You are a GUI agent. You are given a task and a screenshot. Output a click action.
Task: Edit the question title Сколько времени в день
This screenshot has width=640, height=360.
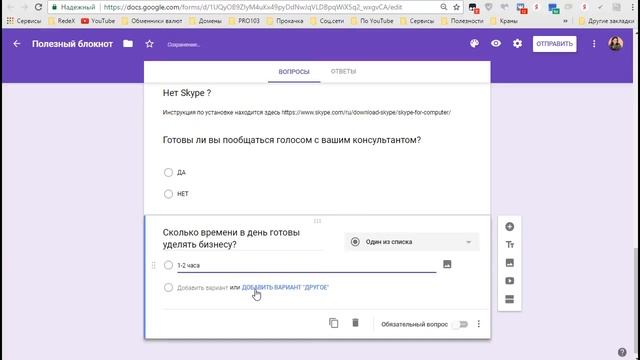coord(242,238)
